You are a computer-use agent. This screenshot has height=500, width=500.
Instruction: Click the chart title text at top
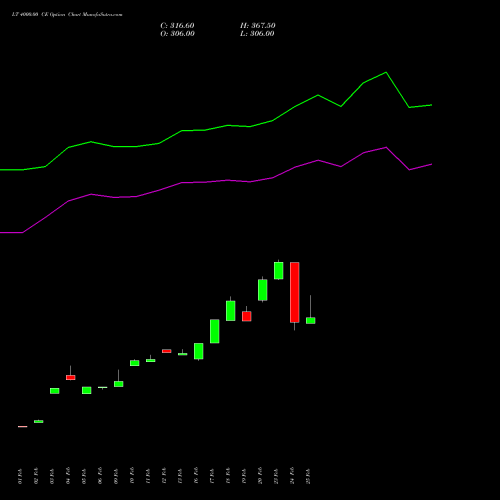pos(67,15)
